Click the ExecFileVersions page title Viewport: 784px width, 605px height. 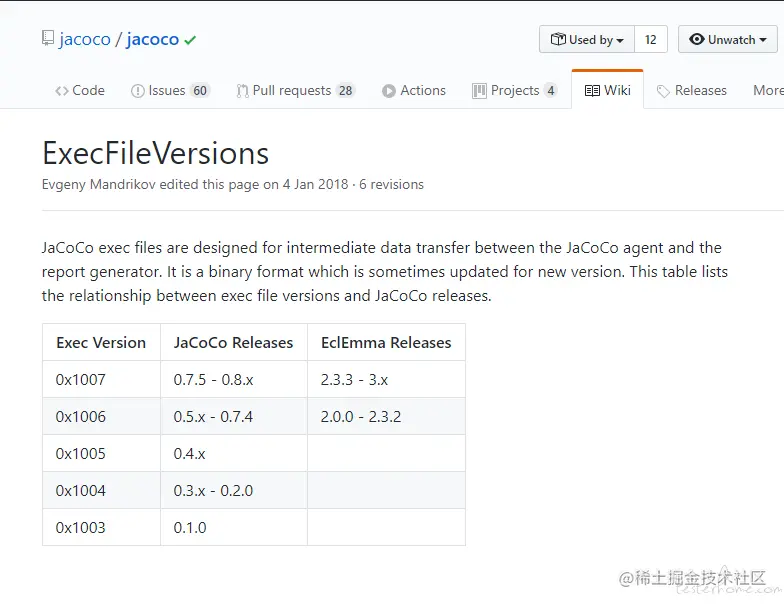156,153
